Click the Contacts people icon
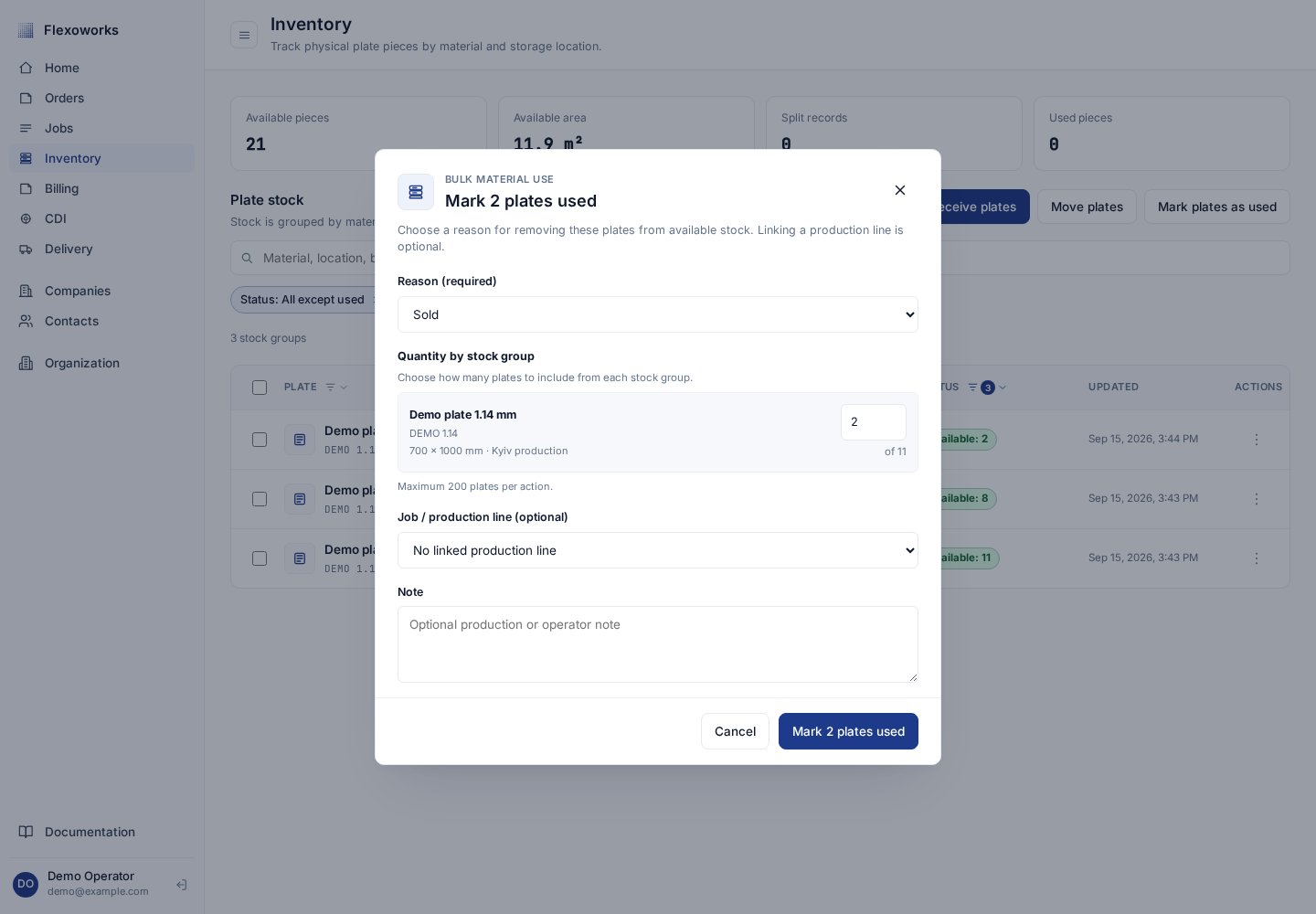This screenshot has height=914, width=1316. tap(26, 321)
